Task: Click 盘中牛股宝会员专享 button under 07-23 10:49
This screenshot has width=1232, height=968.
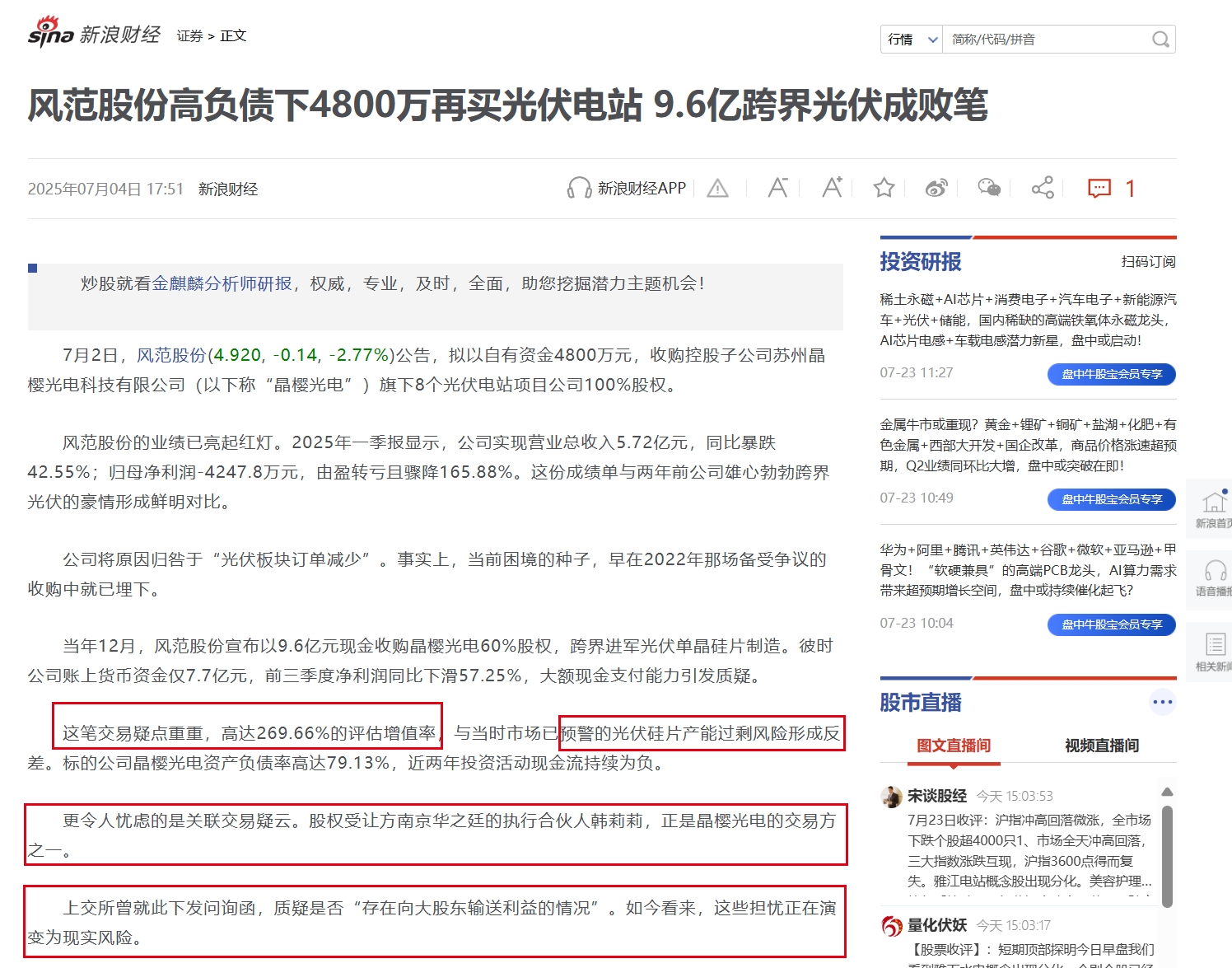Action: [x=1112, y=499]
